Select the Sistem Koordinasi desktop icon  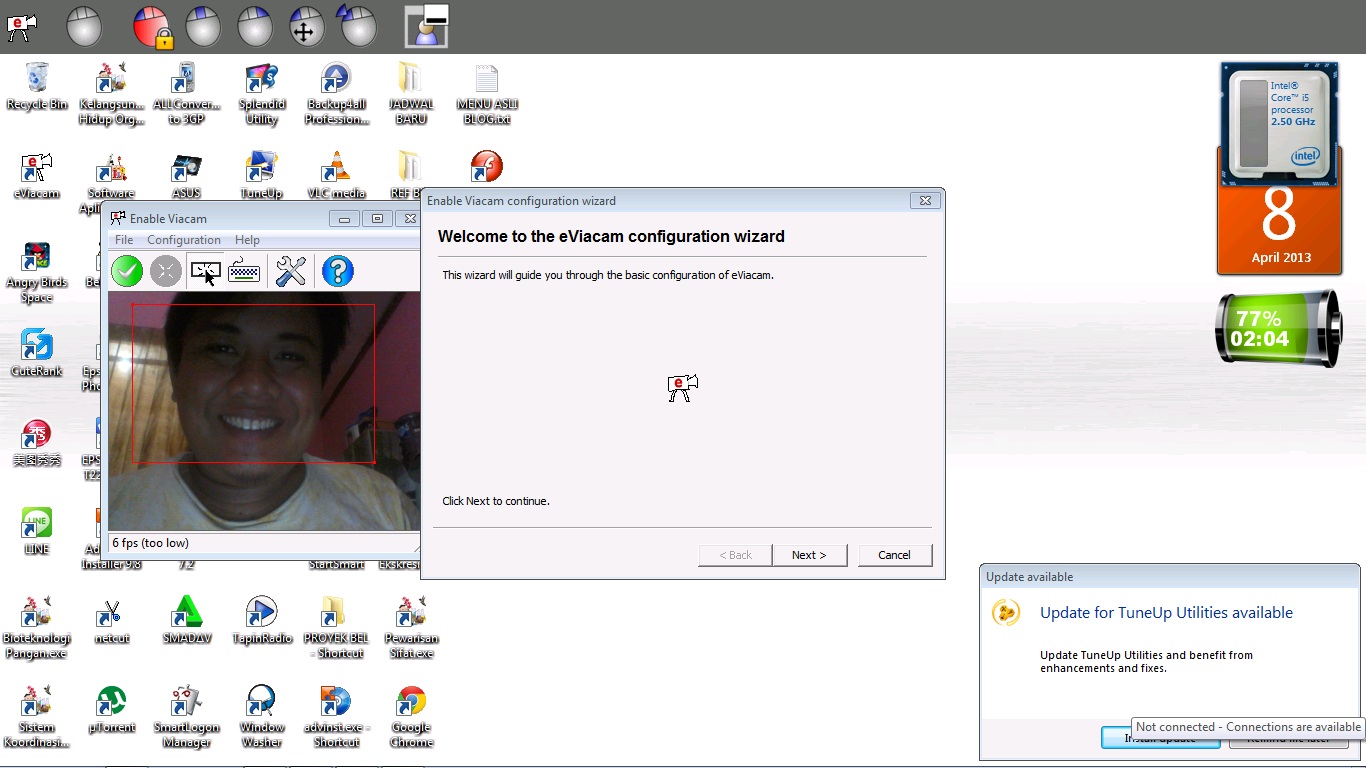tap(37, 717)
